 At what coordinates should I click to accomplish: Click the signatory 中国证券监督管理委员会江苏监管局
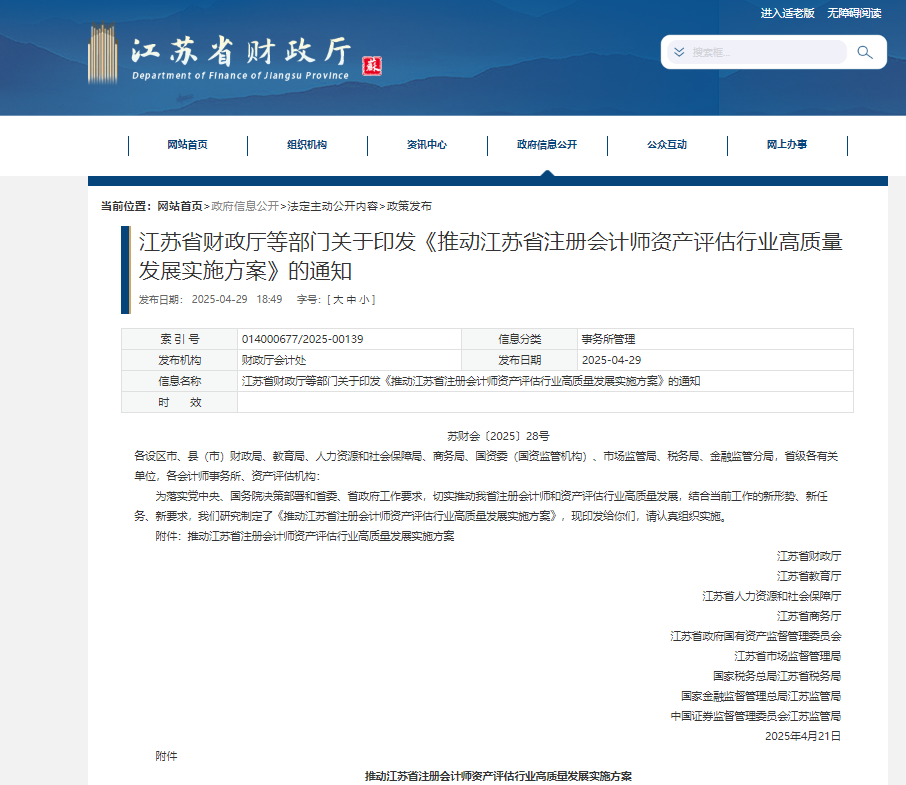[756, 716]
